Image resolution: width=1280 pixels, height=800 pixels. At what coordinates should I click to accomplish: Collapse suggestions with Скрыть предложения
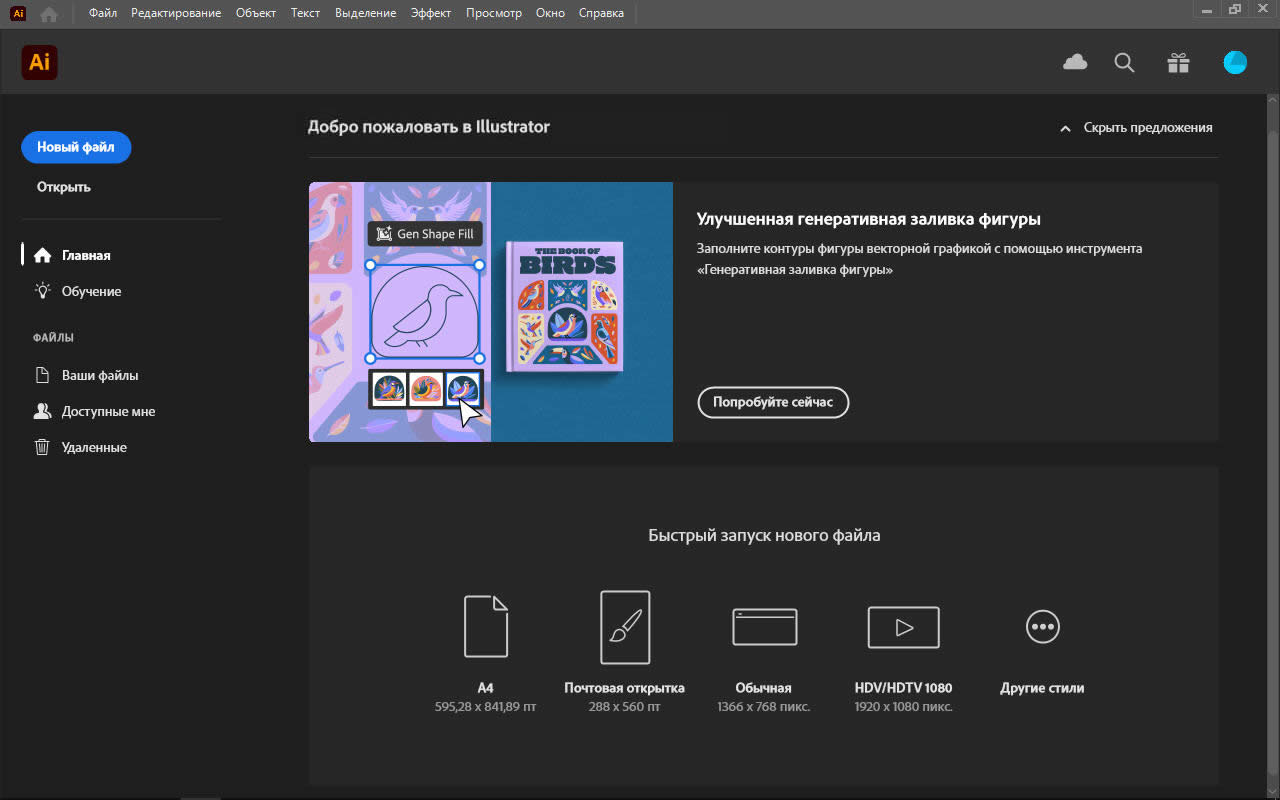pos(1136,128)
